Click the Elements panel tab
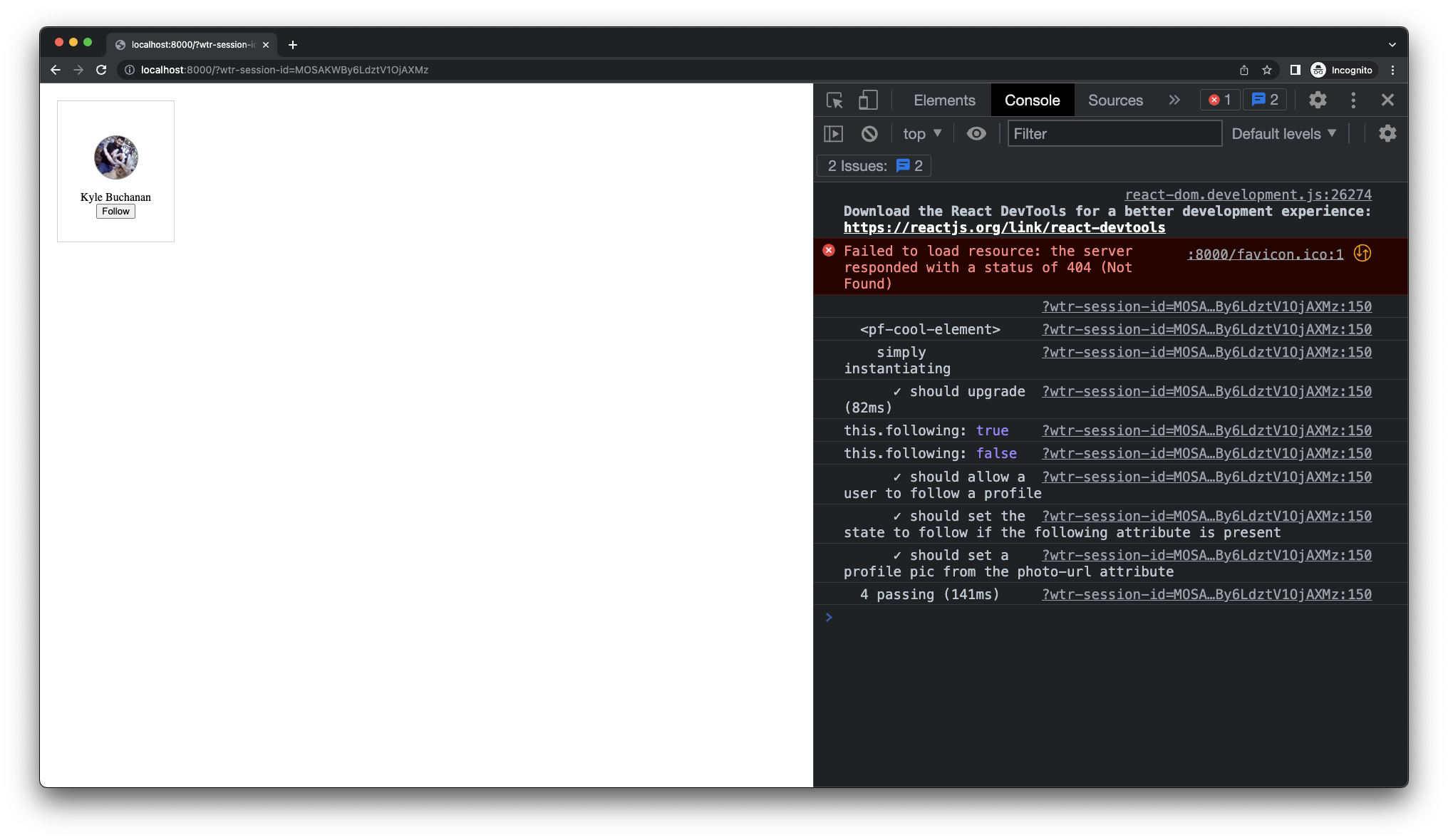Viewport: 1448px width, 840px height. 944,100
